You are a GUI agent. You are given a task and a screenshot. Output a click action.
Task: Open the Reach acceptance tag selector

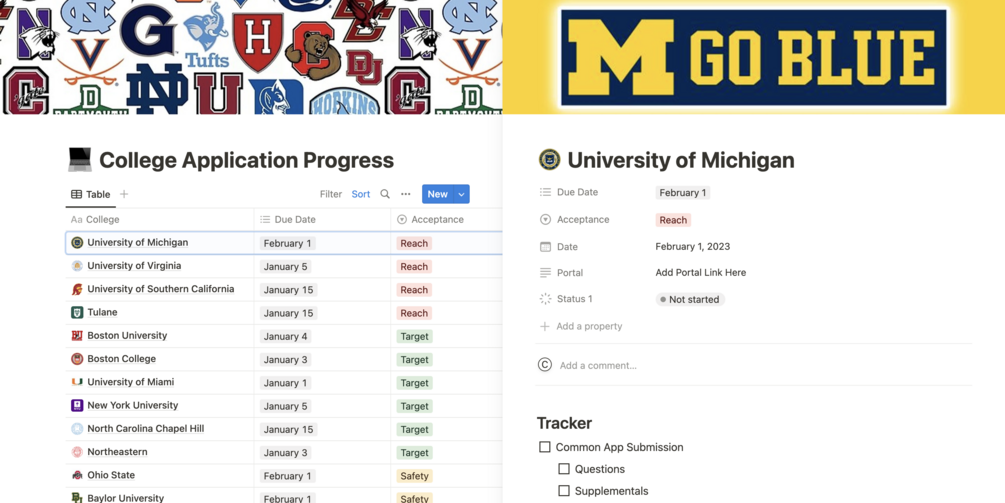tap(673, 220)
